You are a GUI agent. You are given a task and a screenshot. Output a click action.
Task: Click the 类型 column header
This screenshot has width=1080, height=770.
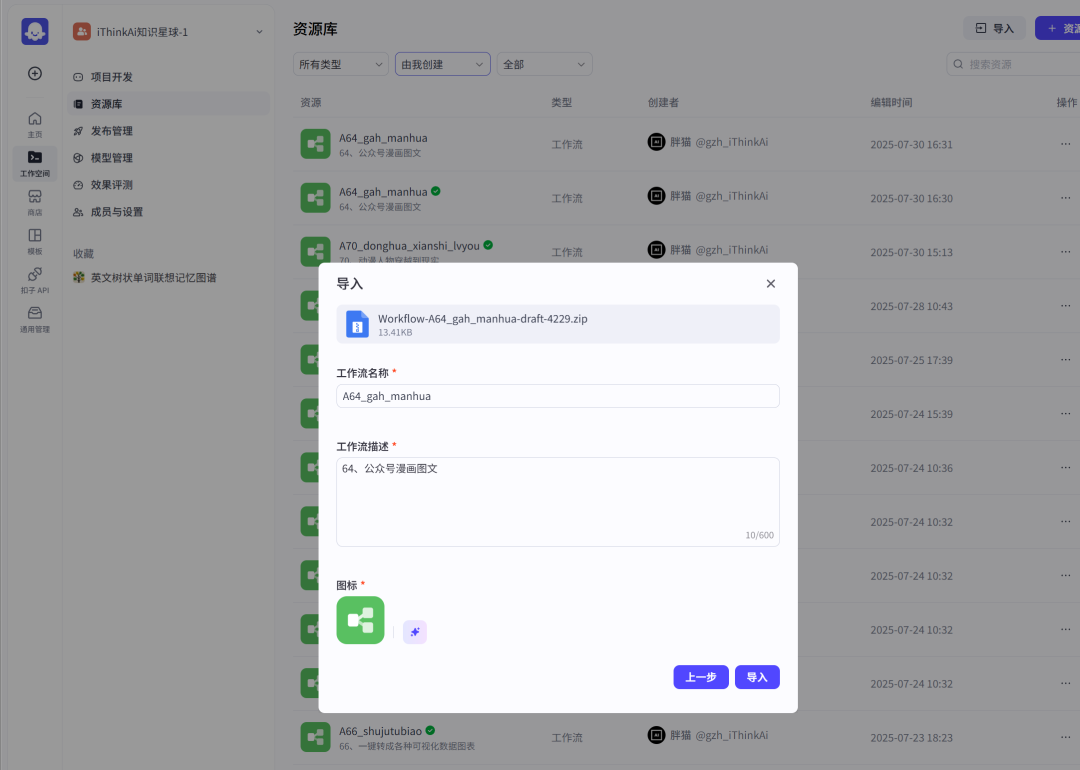(x=561, y=102)
